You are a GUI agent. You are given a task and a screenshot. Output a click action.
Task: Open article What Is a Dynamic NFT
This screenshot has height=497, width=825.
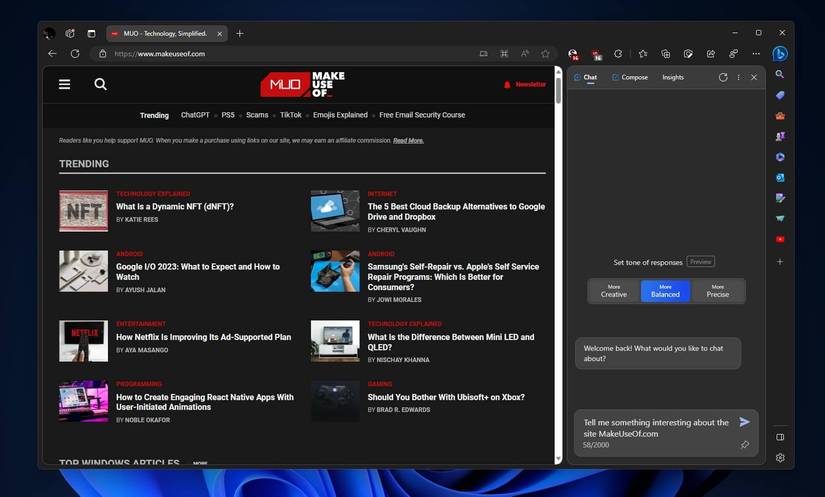(x=175, y=207)
